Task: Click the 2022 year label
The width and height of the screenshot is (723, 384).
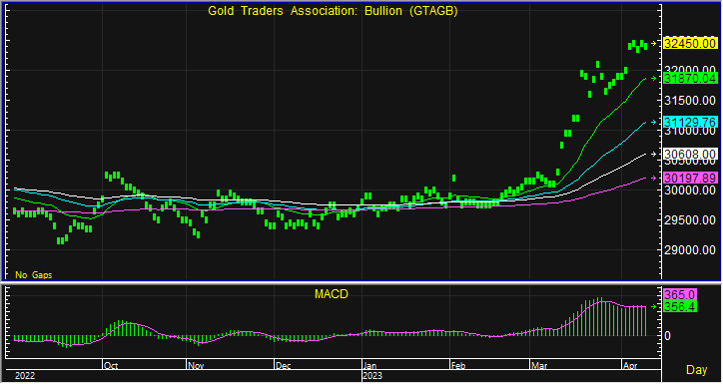Action: (x=25, y=376)
